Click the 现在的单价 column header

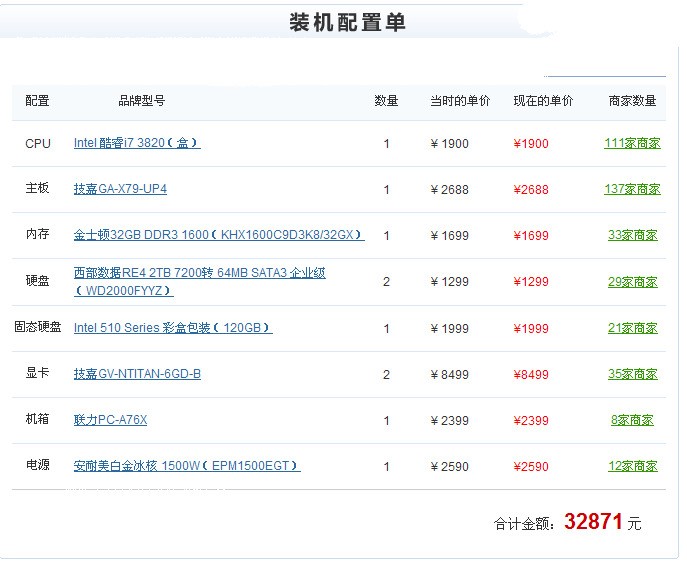543,101
